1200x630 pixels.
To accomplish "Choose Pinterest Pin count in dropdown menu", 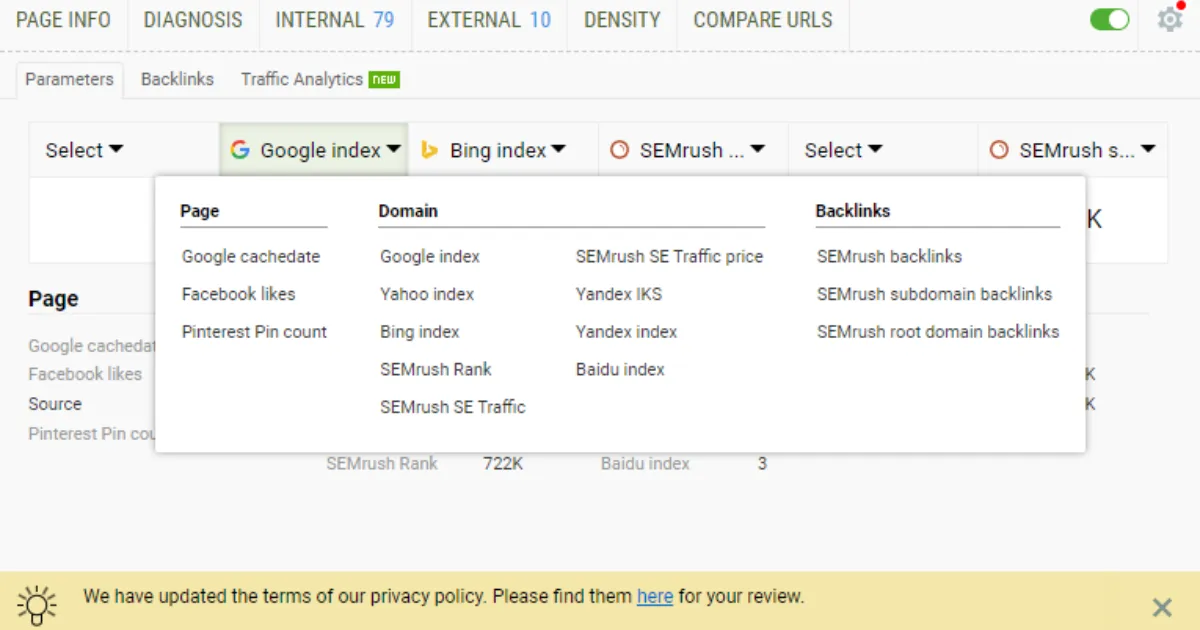I will pos(254,332).
